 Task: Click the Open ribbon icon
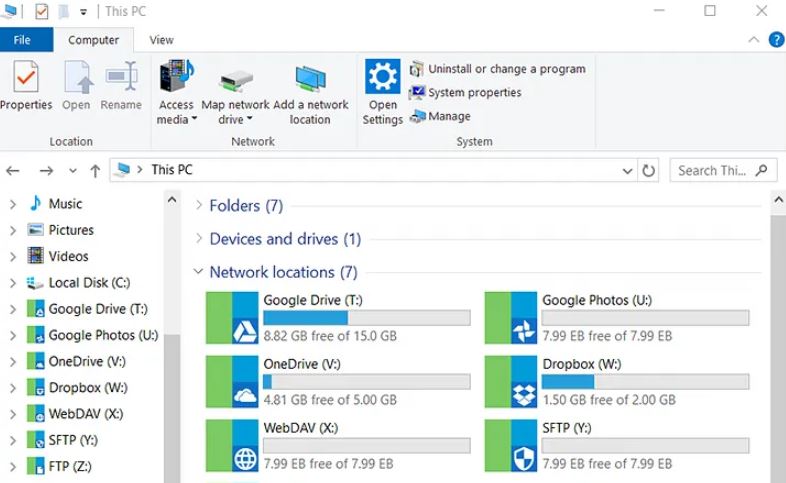pos(78,77)
